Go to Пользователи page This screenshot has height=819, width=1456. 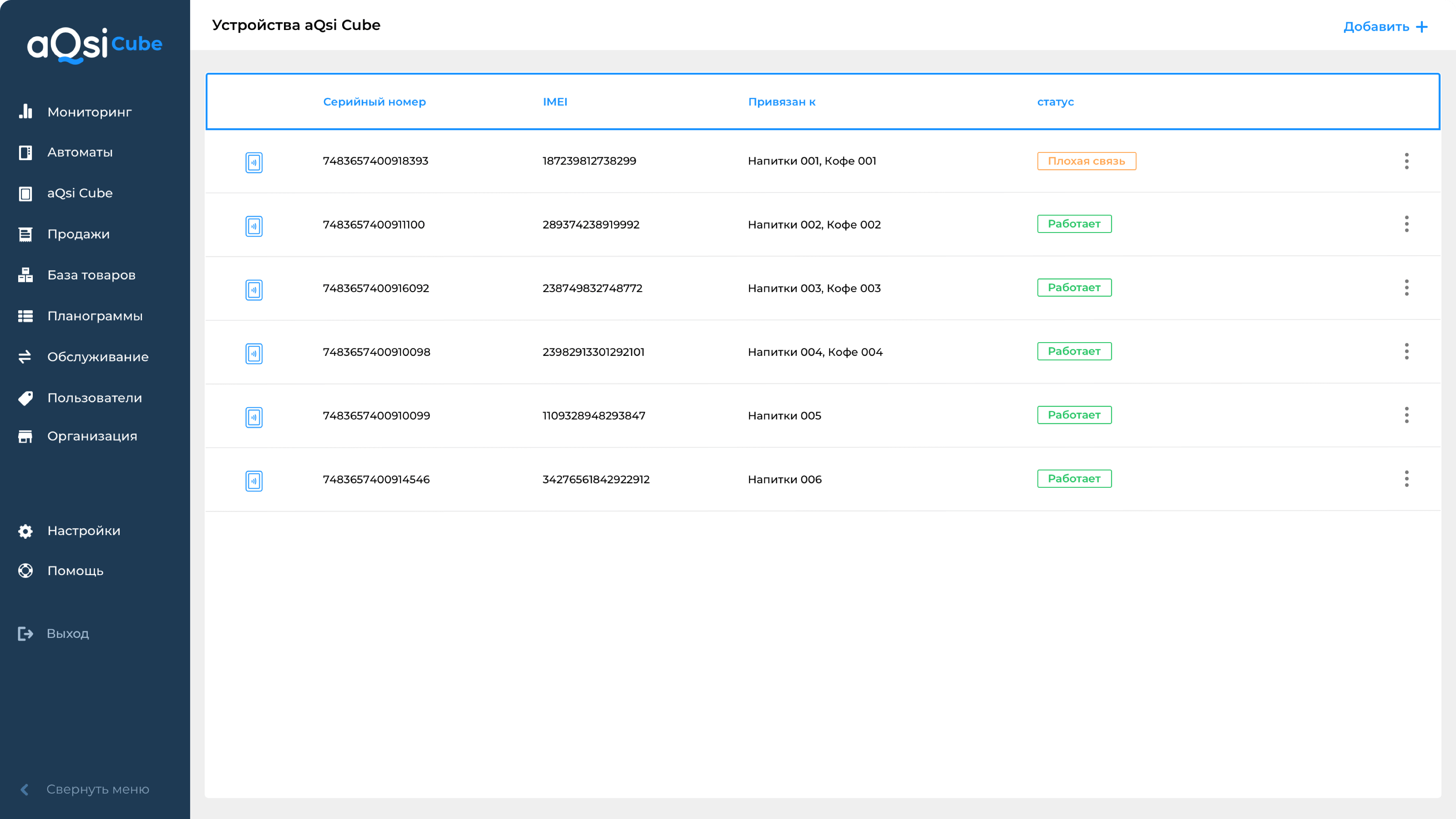pyautogui.click(x=94, y=398)
